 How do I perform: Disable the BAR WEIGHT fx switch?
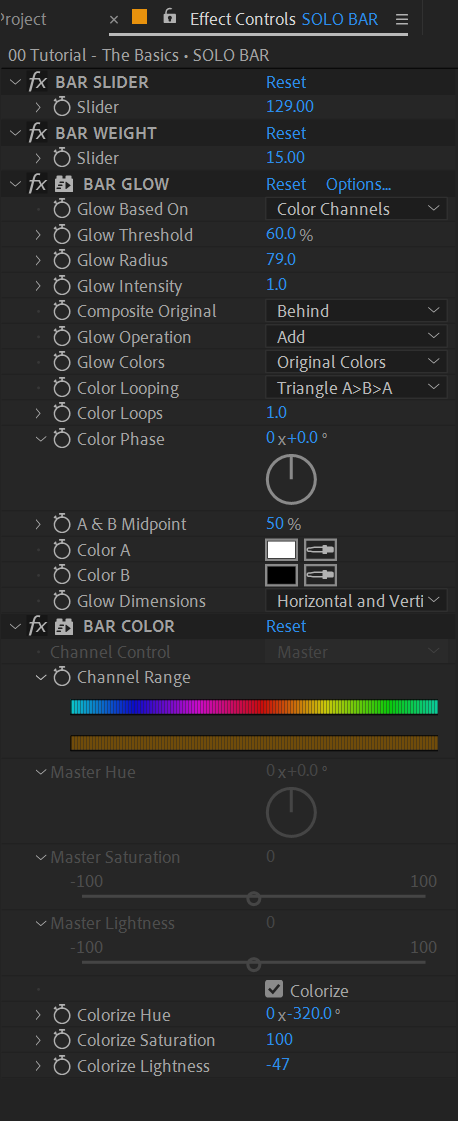click(38, 134)
